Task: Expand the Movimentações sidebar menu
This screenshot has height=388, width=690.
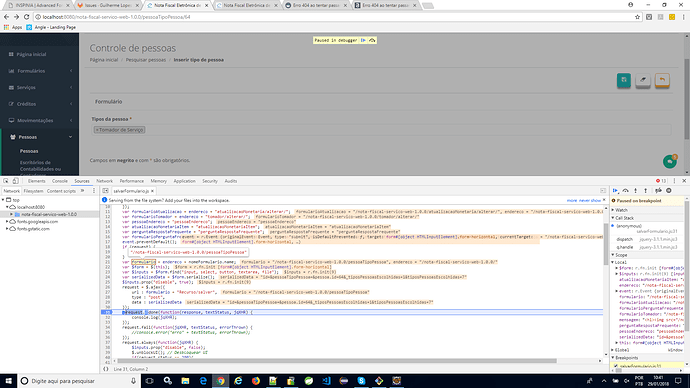Action: point(40,121)
